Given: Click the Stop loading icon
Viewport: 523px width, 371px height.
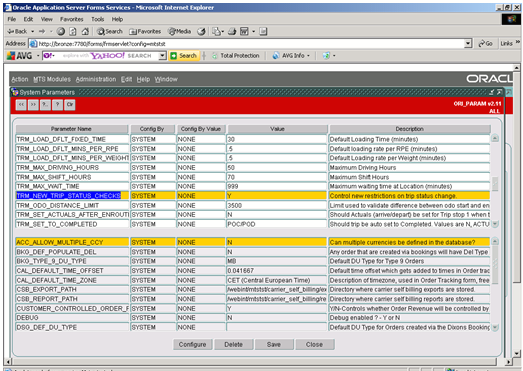Looking at the screenshot, I should [x=61, y=31].
